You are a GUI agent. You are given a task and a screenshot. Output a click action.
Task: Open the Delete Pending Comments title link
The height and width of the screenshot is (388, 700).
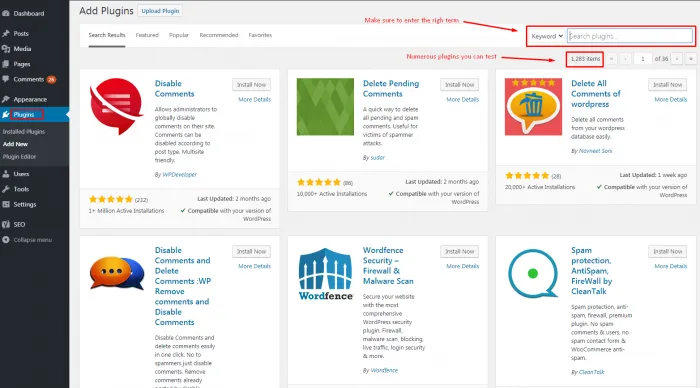click(391, 88)
